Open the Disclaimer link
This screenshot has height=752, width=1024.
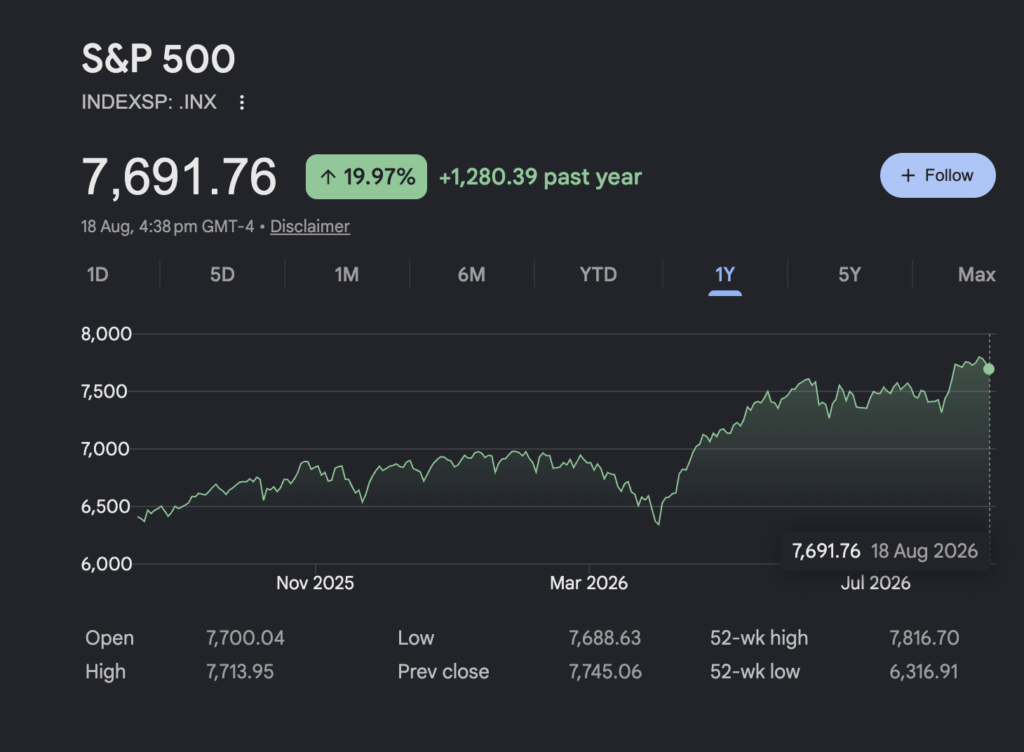[310, 227]
